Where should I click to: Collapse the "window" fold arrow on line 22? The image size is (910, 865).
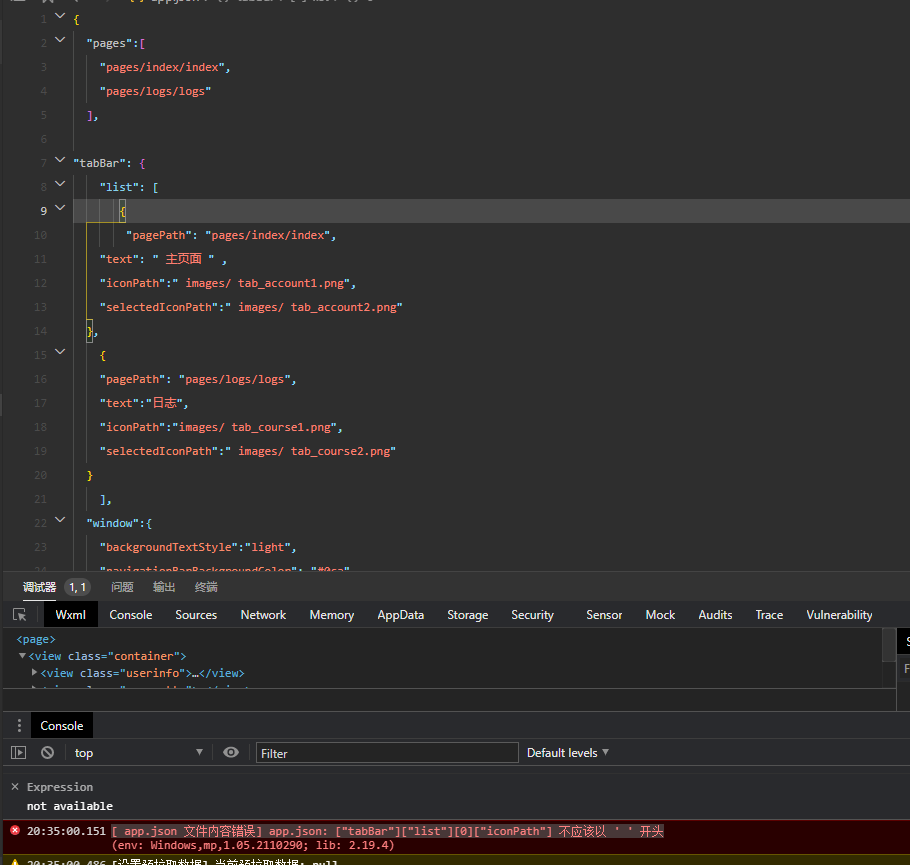[60, 520]
